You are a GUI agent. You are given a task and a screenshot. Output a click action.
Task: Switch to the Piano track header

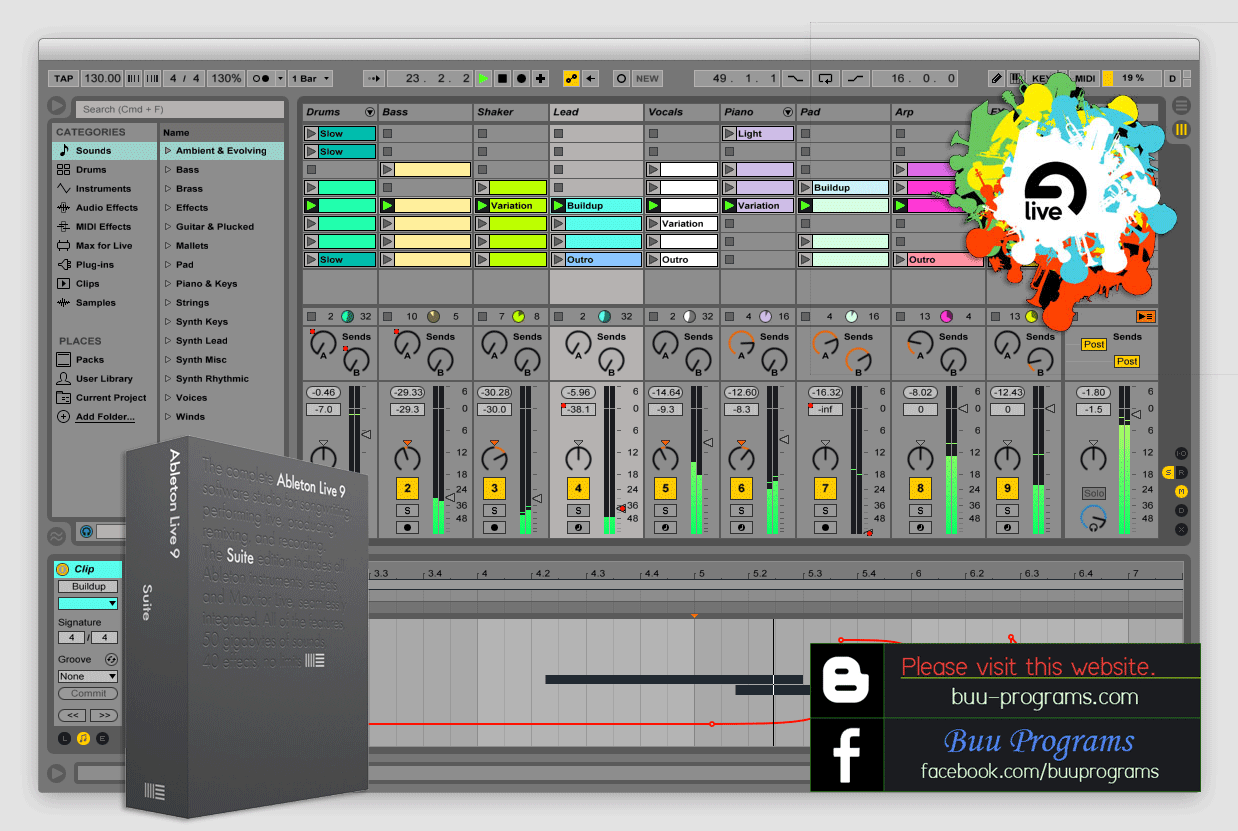pos(738,111)
